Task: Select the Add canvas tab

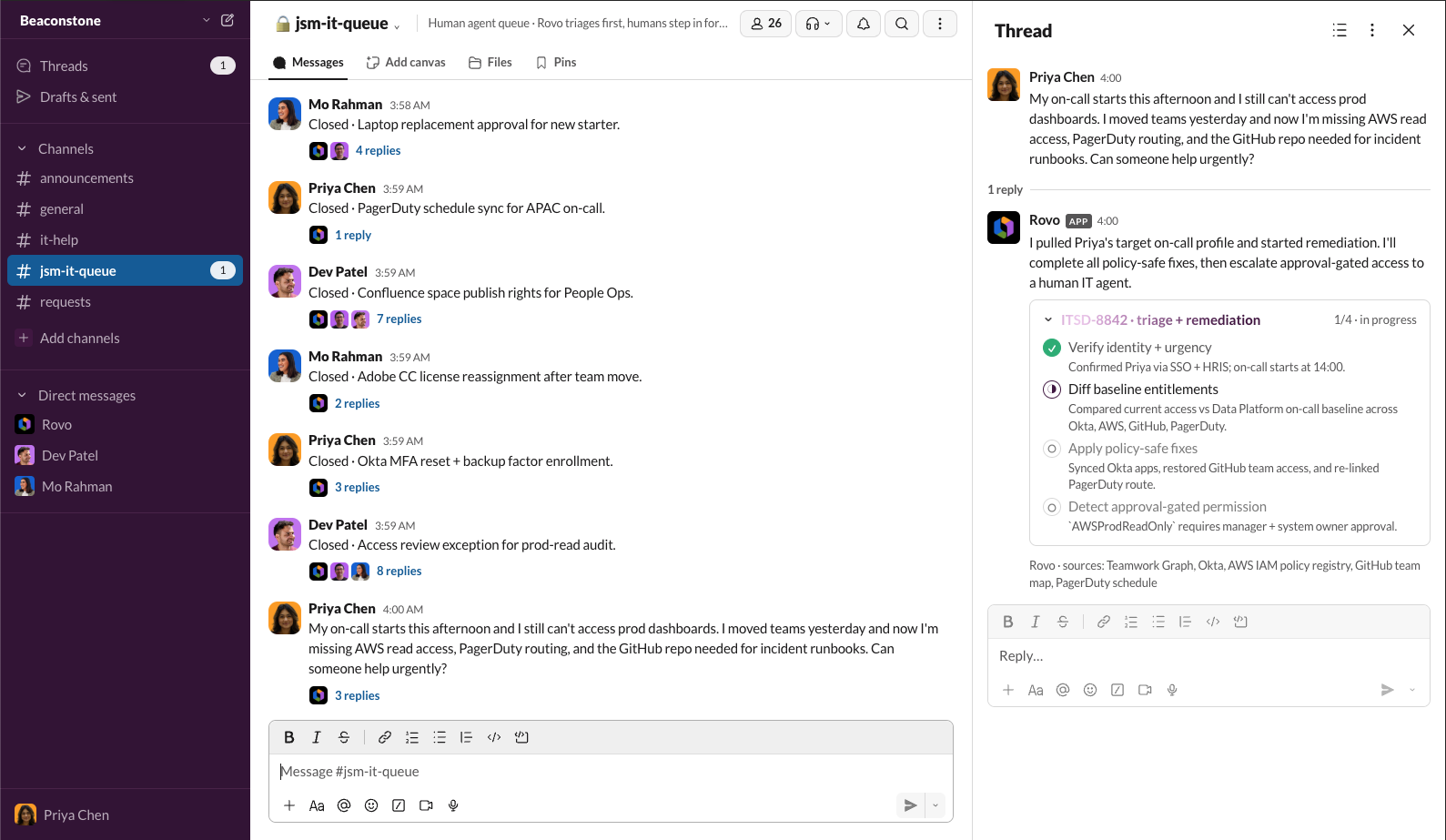Action: point(406,62)
